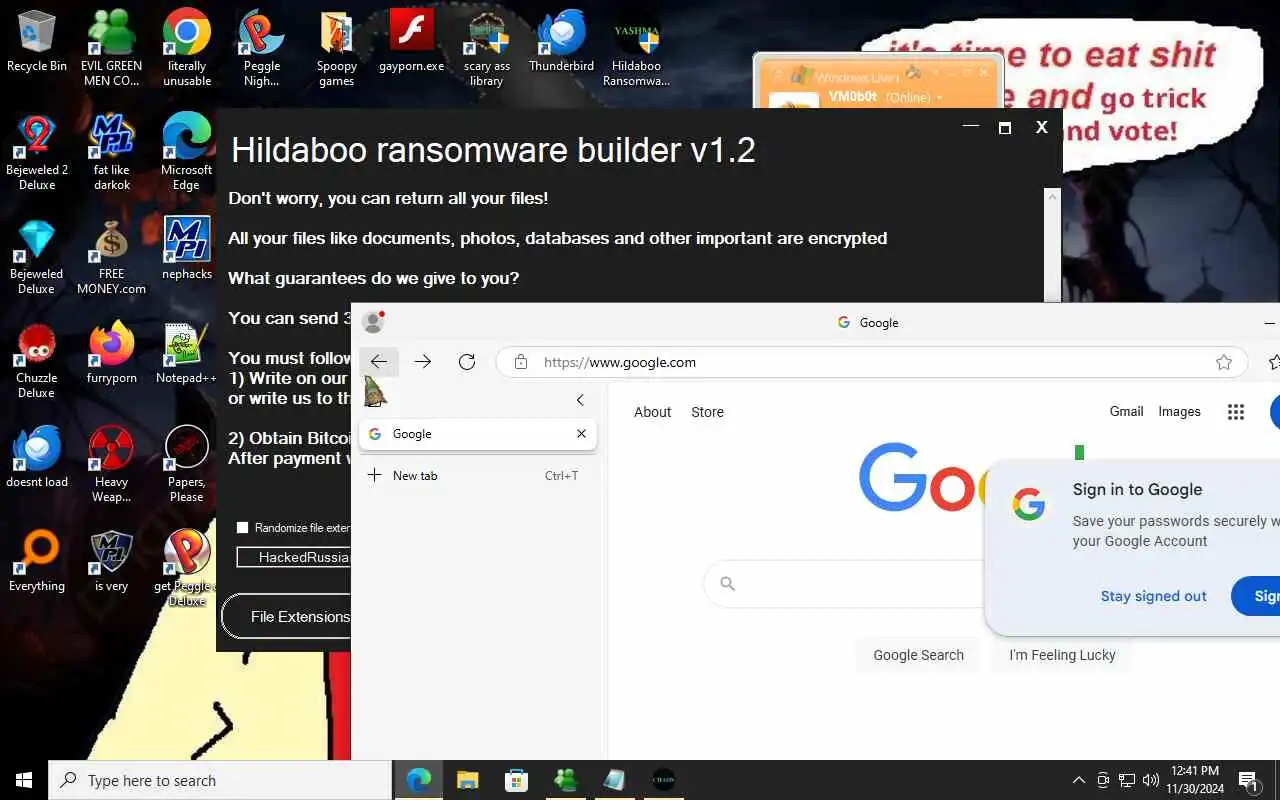The height and width of the screenshot is (800, 1280).
Task: Open the nephacks desktop shortcut
Action: pyautogui.click(x=187, y=248)
